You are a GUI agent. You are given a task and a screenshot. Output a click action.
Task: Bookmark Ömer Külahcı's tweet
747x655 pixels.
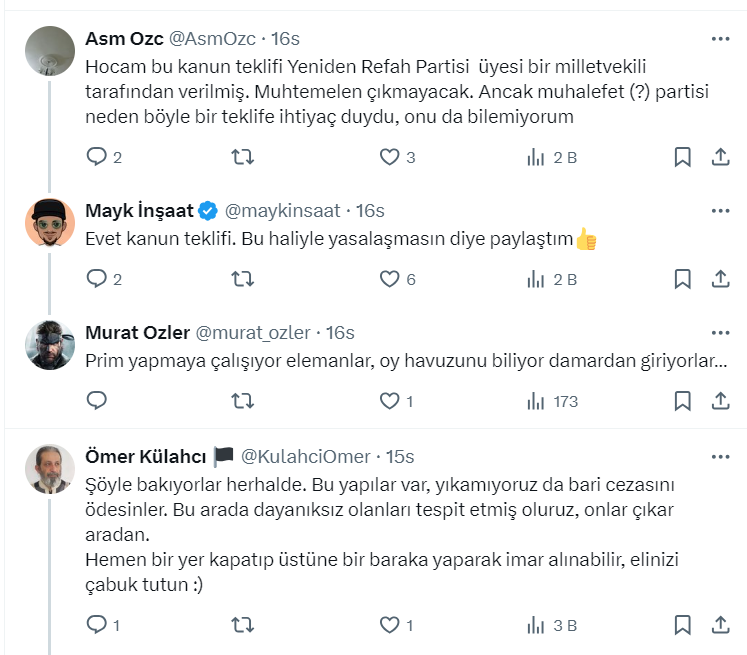[x=682, y=625]
